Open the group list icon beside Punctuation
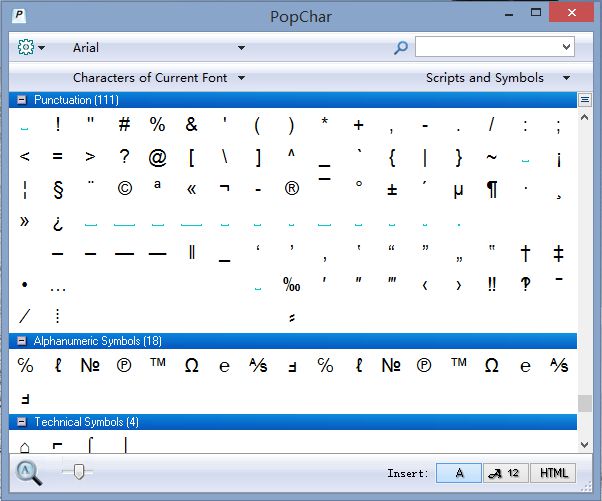Screen dimensions: 602x501 click(x=585, y=100)
